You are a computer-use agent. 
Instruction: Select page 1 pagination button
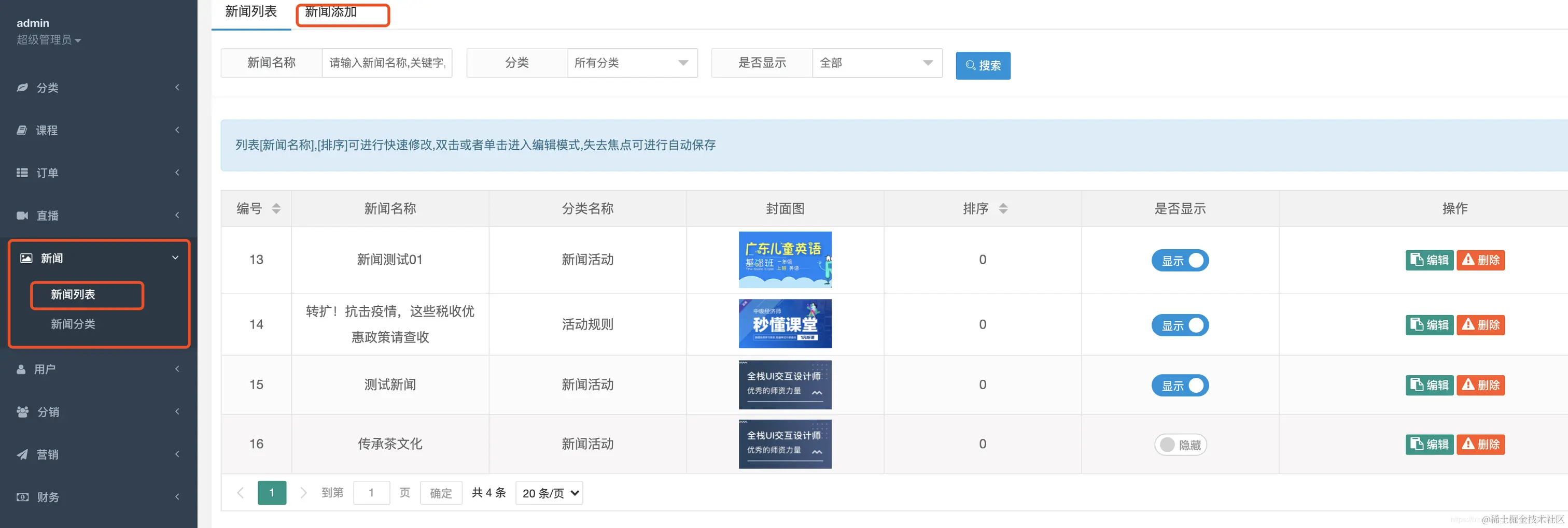(272, 493)
